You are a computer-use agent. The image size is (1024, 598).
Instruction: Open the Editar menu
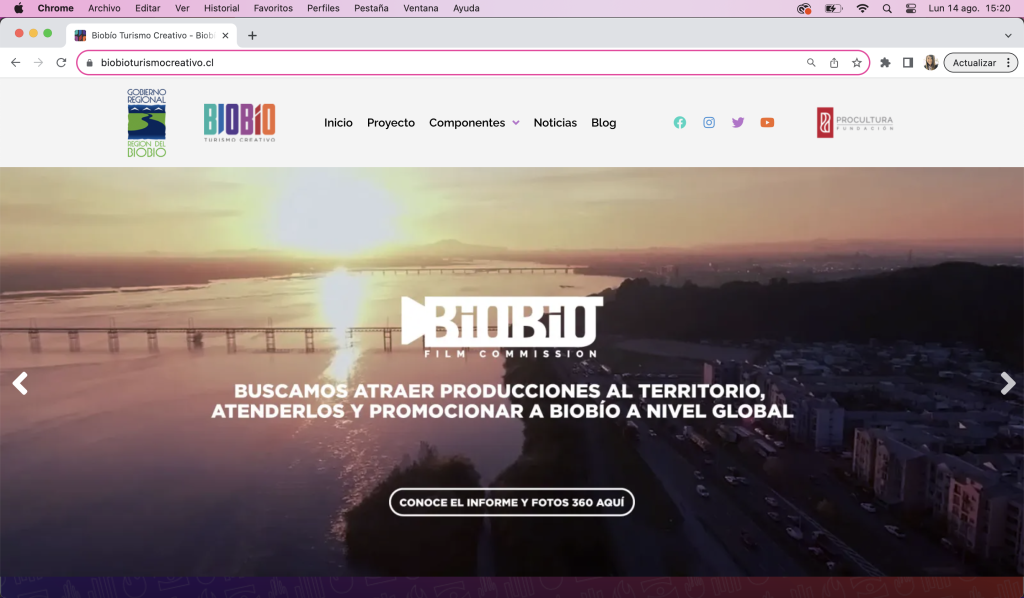pyautogui.click(x=148, y=8)
